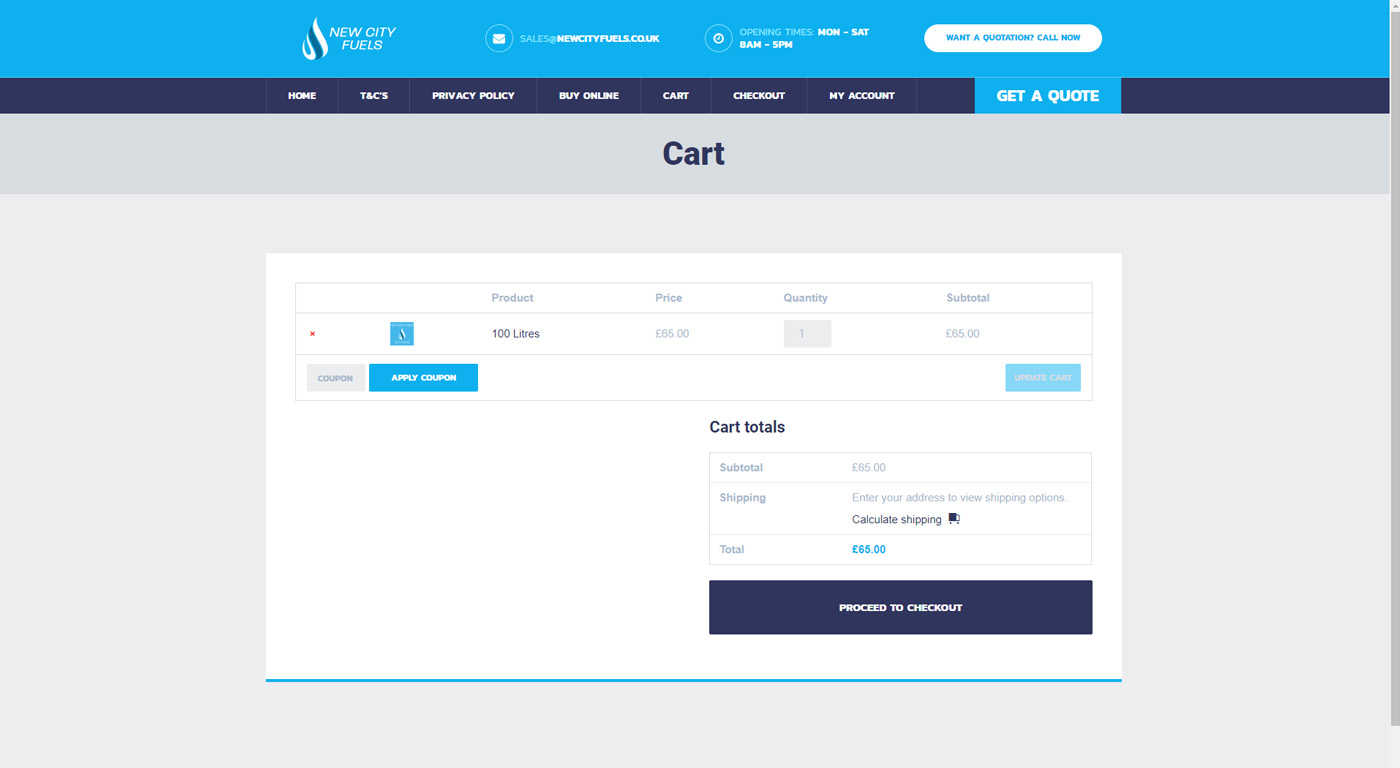Click Want a Quotation? Call Now button
1400x768 pixels.
point(1012,38)
